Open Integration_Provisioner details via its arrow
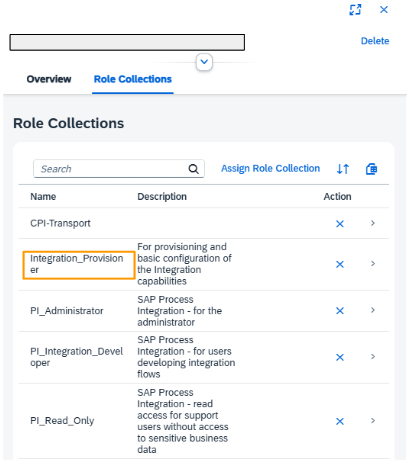 pos(373,264)
